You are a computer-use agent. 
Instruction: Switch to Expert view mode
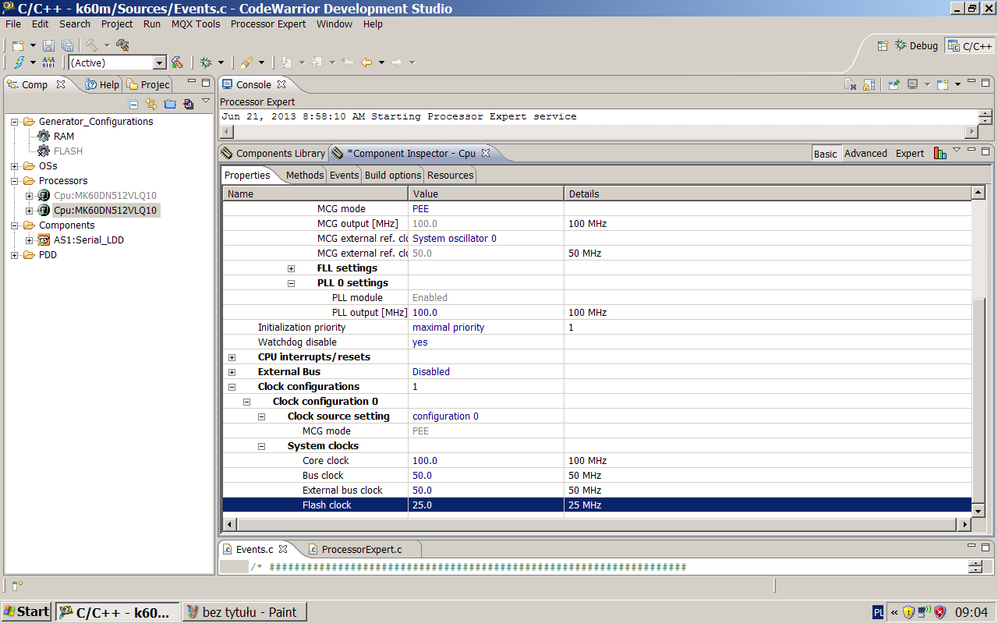tap(910, 153)
